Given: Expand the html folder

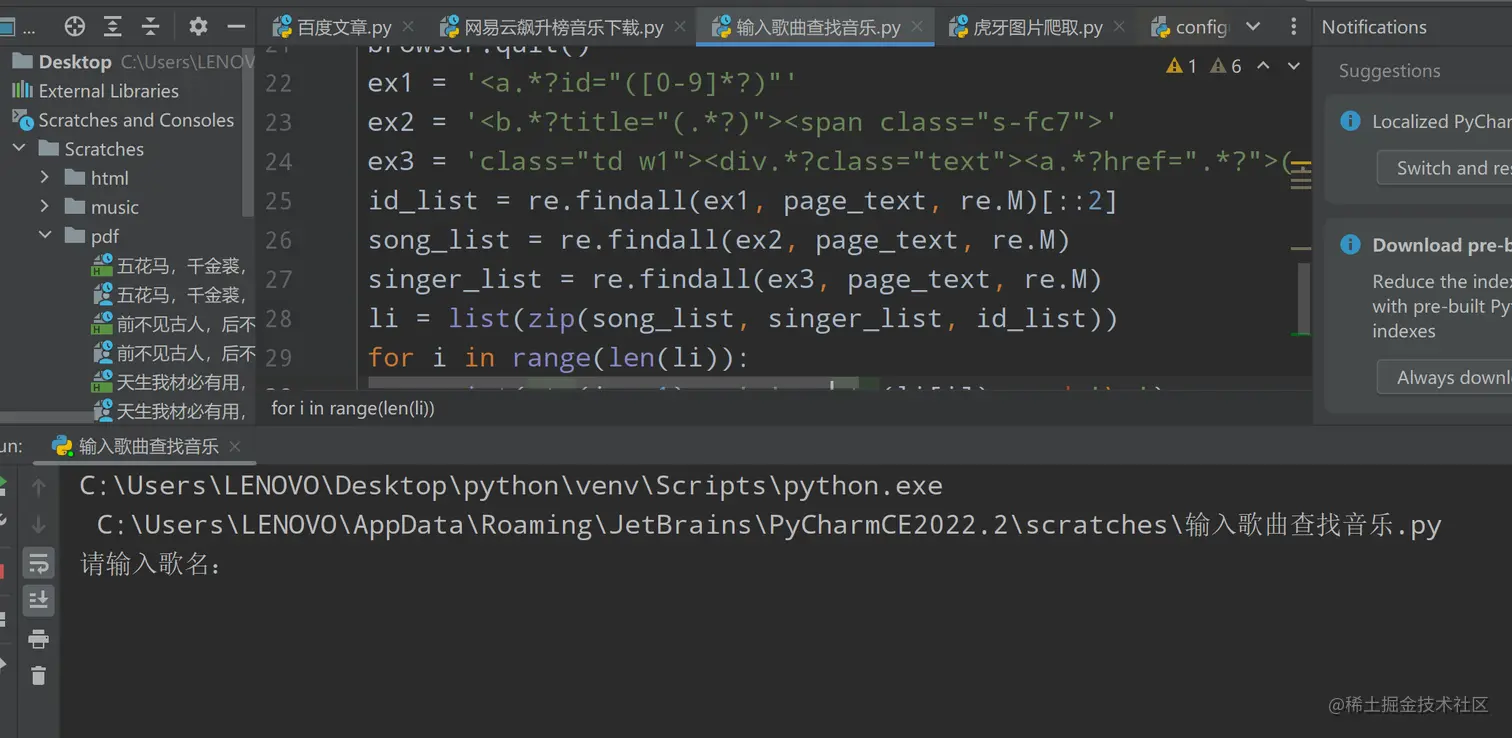Looking at the screenshot, I should pyautogui.click(x=45, y=178).
